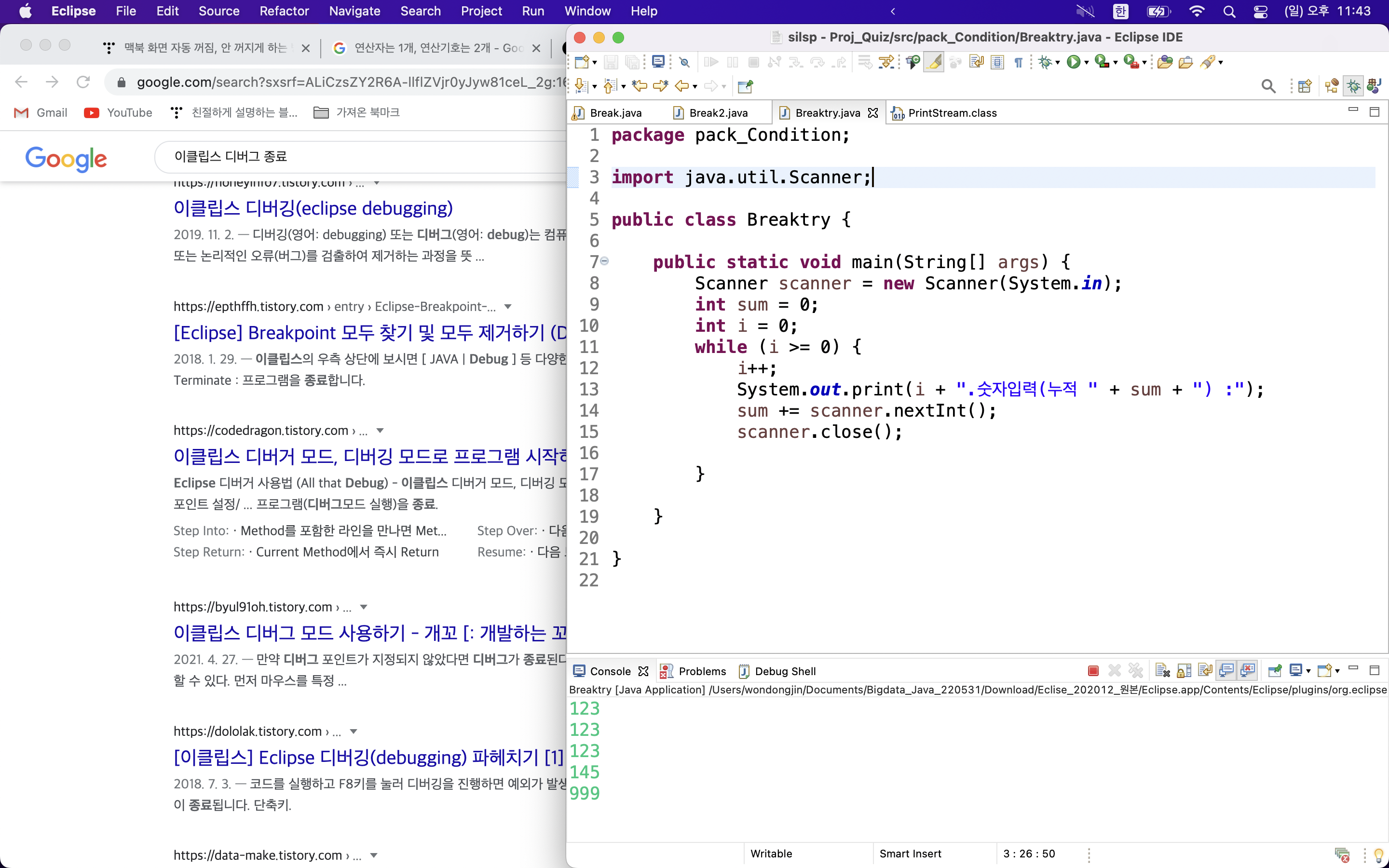Click the Skip All Breakpoints icon
The width and height of the screenshot is (1389, 868).
coord(684,62)
